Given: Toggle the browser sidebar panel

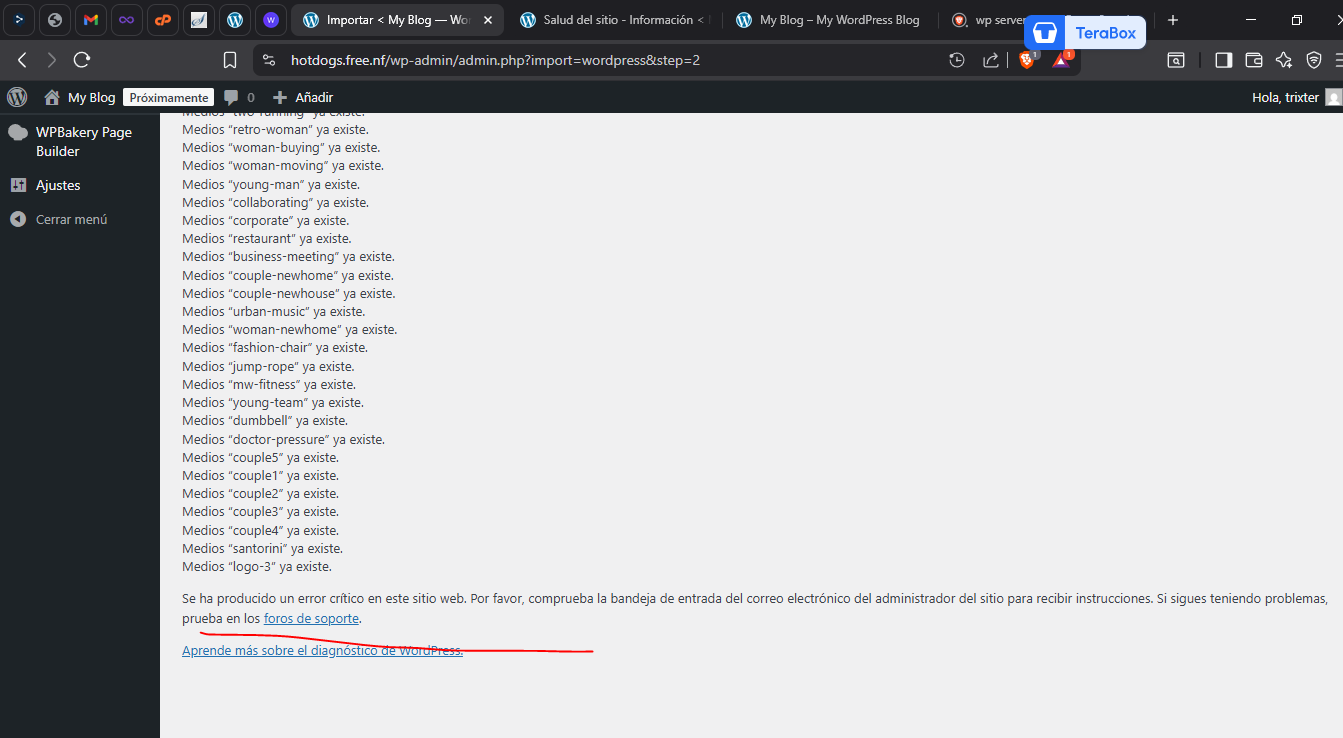Looking at the screenshot, I should point(1223,60).
